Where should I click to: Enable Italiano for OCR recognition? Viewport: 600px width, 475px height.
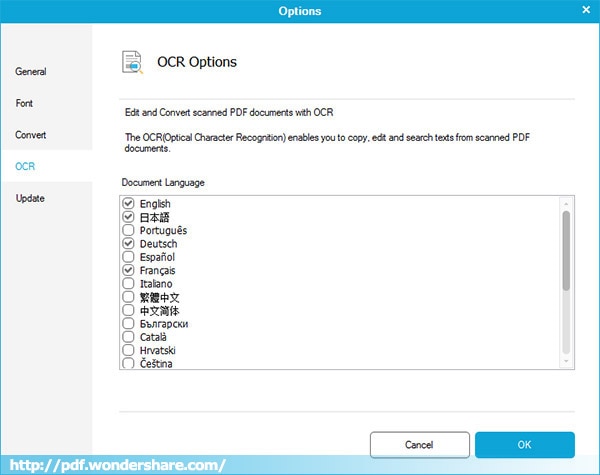click(128, 284)
